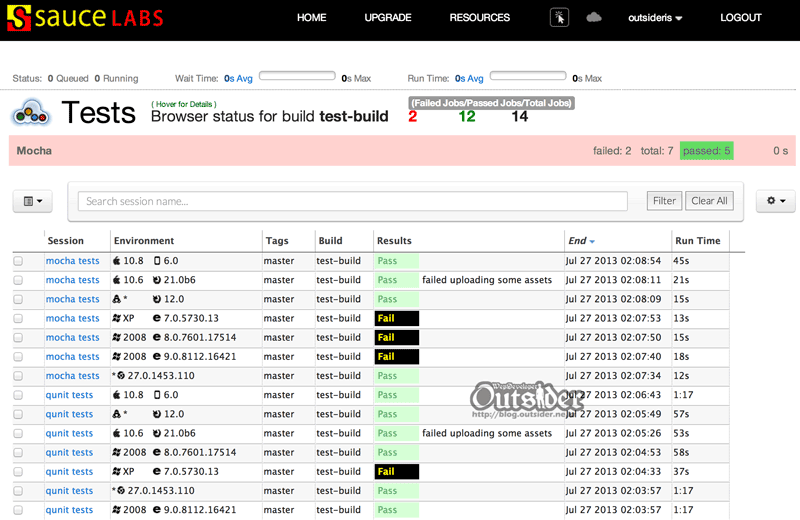
Task: Check the box for mocha tests 02:08:09
Action: (x=18, y=299)
